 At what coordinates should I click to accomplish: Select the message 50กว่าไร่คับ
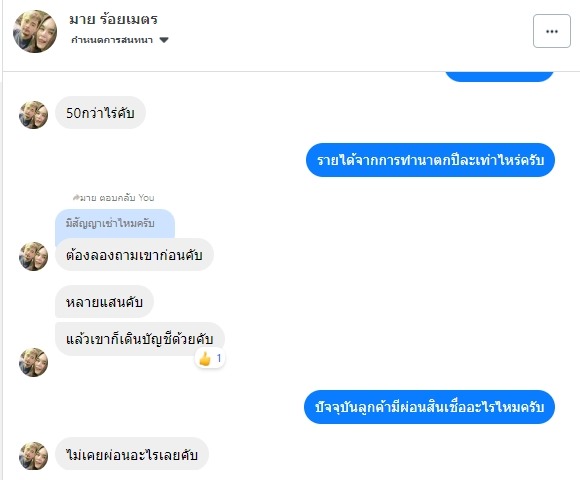pos(100,113)
